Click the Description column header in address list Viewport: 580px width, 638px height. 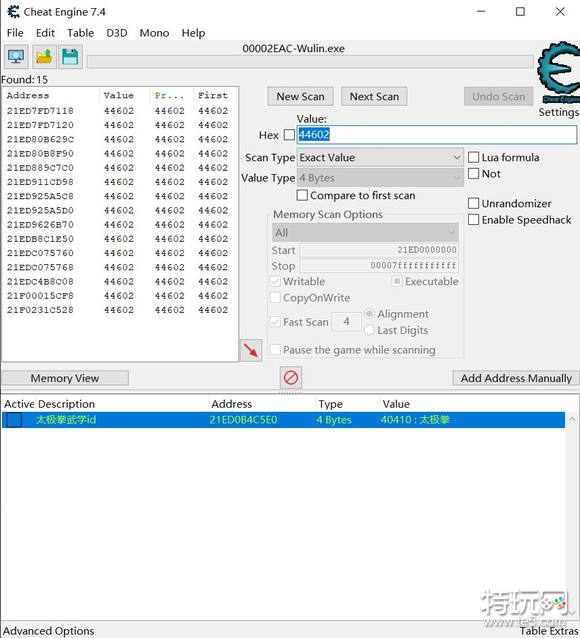[x=66, y=404]
